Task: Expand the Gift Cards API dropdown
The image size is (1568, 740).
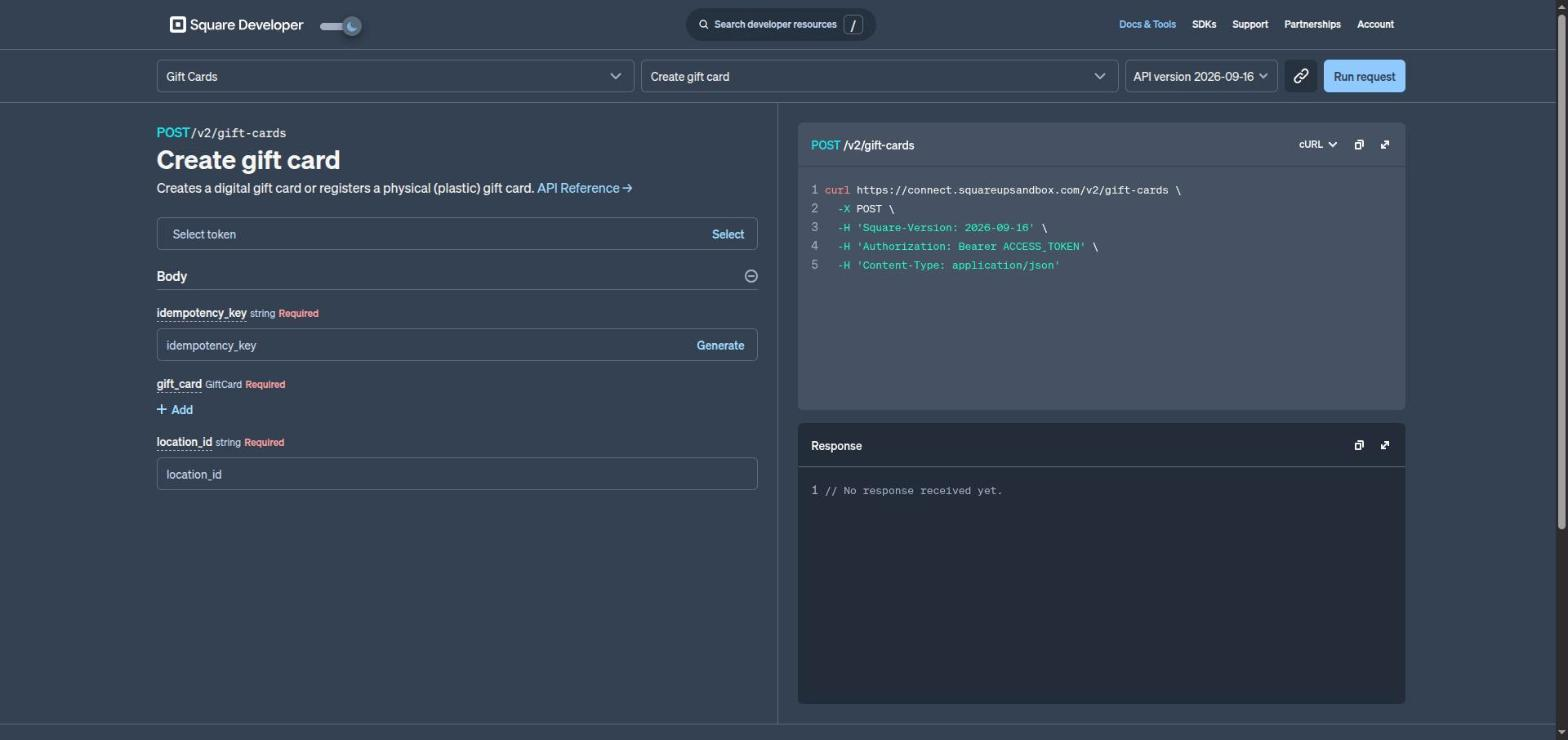Action: pos(395,76)
